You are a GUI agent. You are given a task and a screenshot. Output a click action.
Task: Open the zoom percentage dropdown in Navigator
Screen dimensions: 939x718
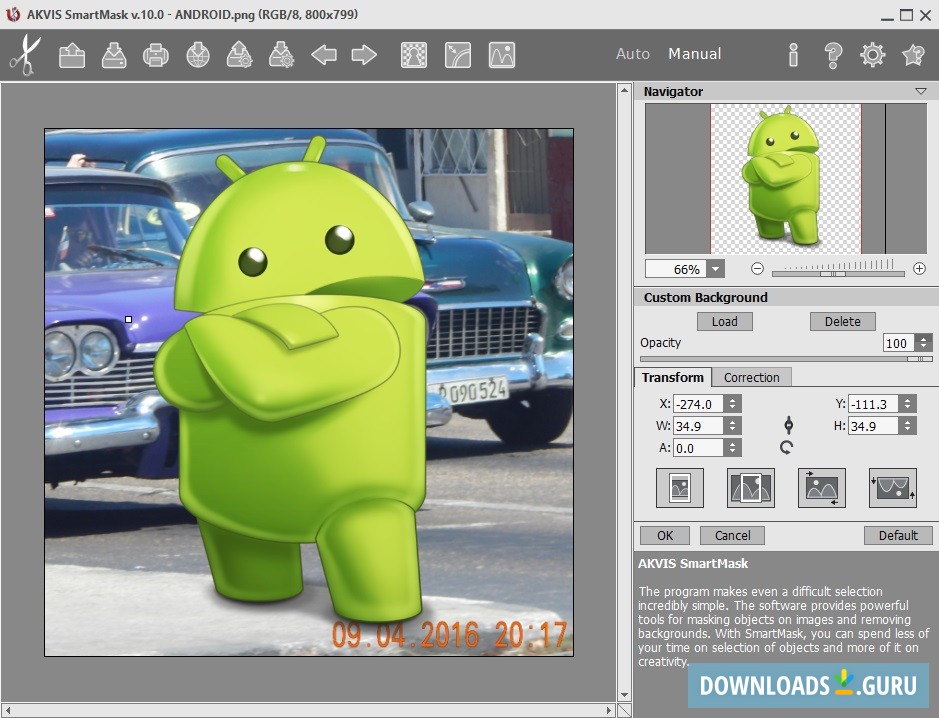click(716, 269)
